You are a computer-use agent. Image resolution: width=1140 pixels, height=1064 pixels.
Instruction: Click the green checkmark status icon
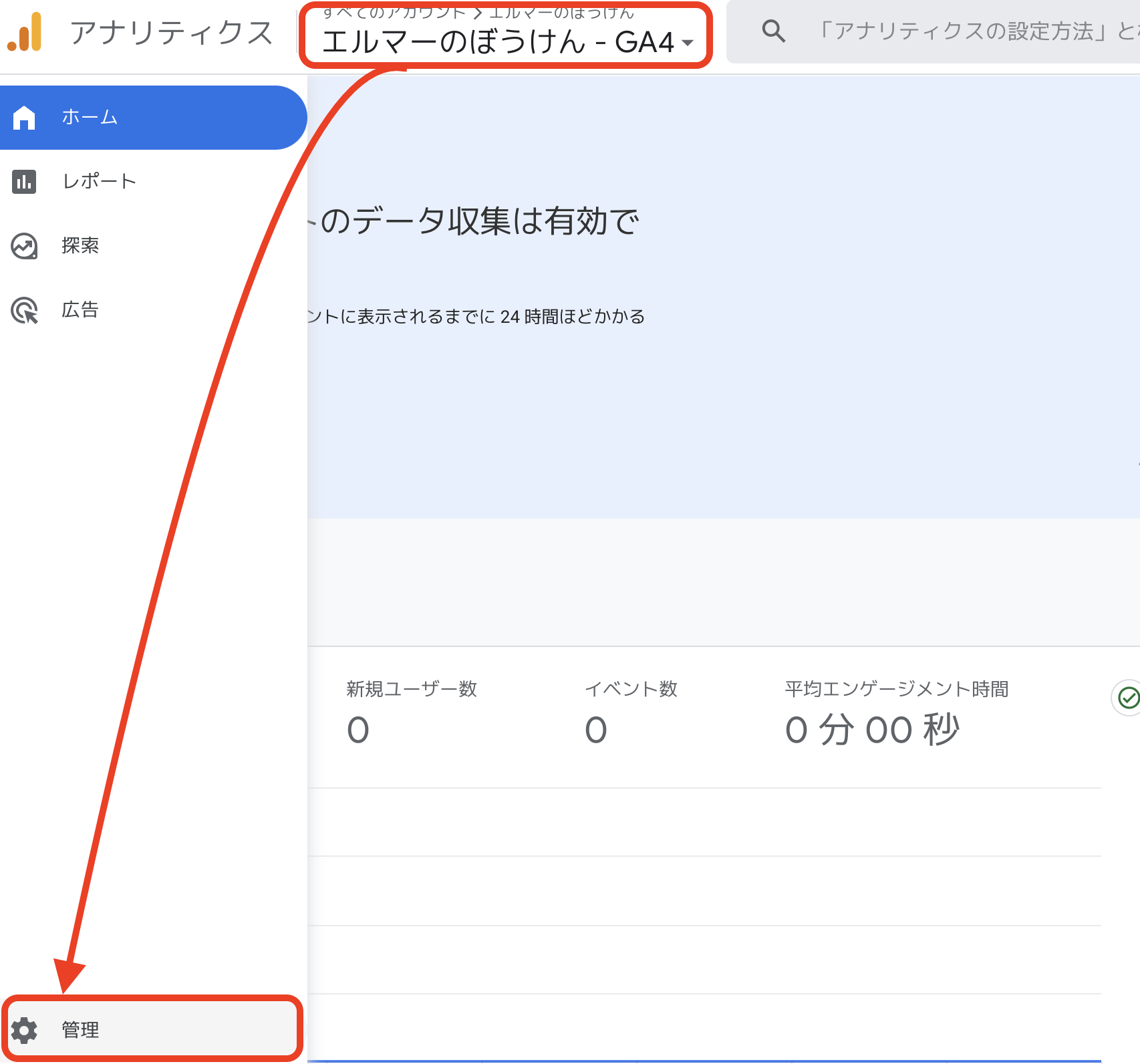(1129, 698)
